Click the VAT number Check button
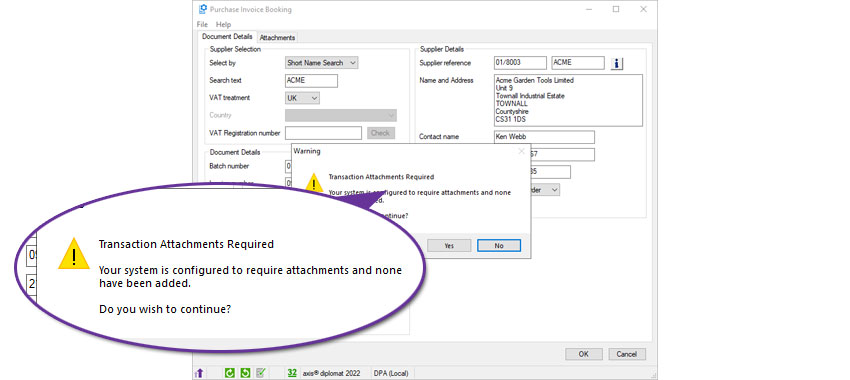The width and height of the screenshot is (850, 380). coord(381,133)
